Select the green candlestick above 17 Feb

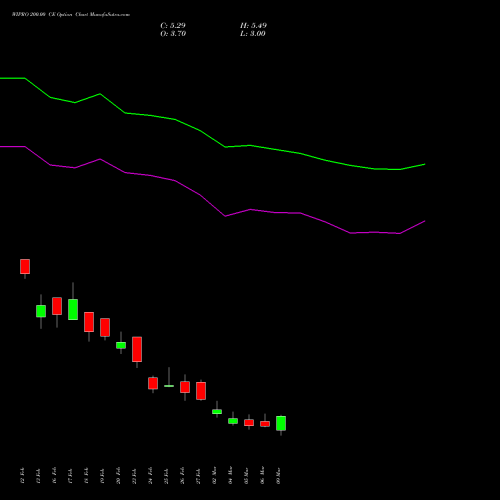pos(73,309)
